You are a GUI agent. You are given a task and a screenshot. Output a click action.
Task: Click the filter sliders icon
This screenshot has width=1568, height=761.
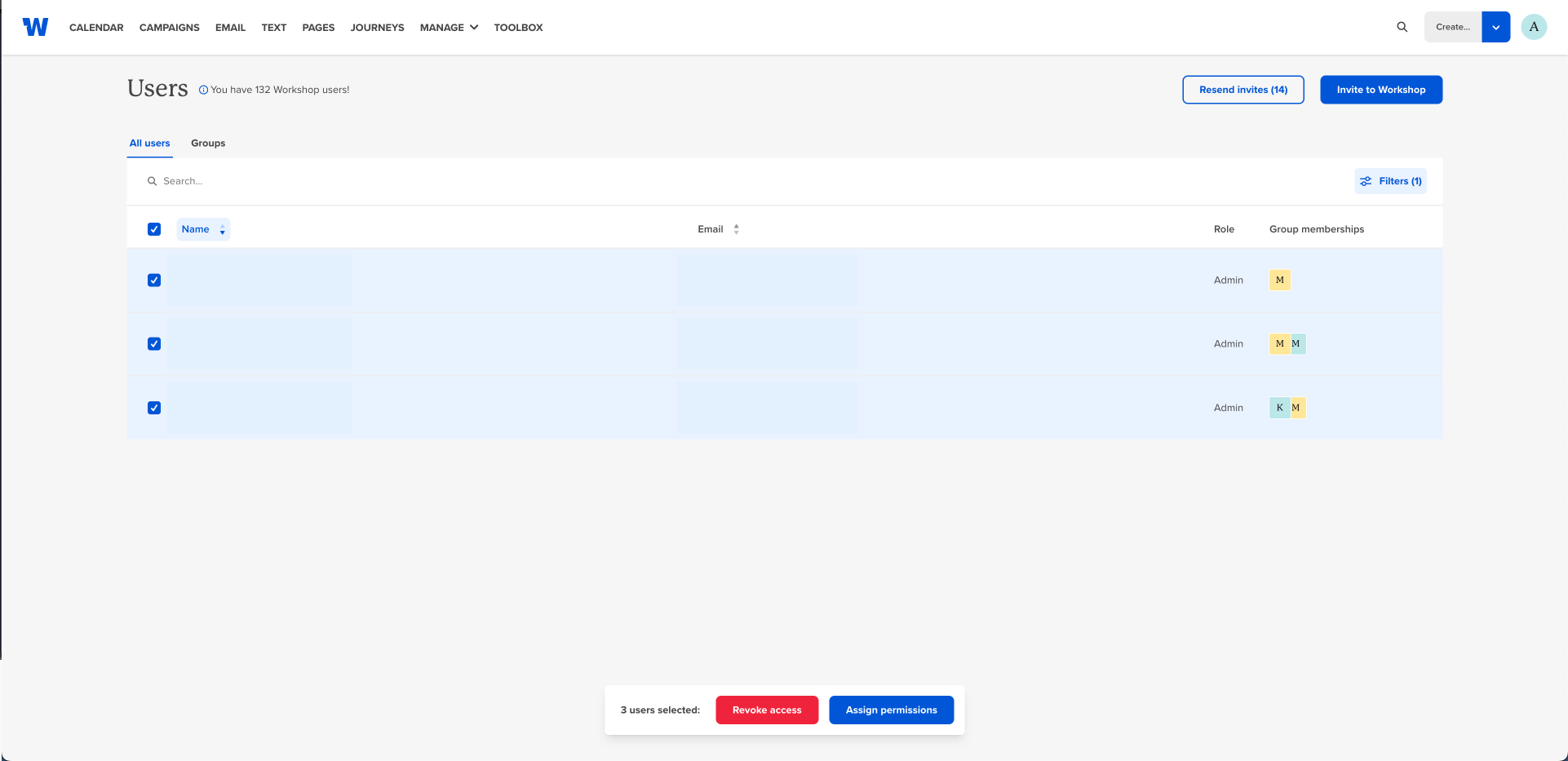pos(1366,181)
